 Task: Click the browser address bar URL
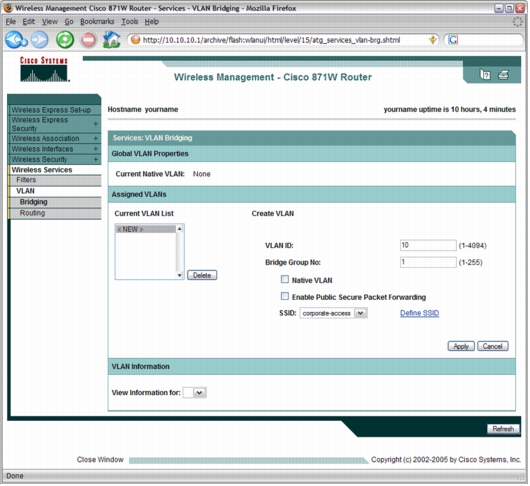pyautogui.click(x=271, y=40)
